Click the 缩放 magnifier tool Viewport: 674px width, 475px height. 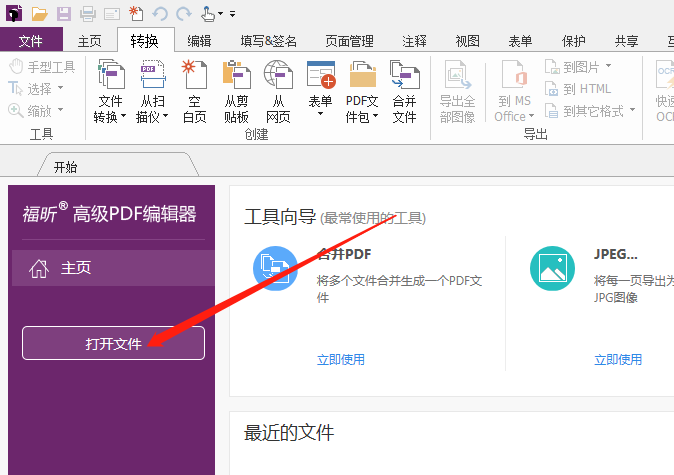[31, 111]
